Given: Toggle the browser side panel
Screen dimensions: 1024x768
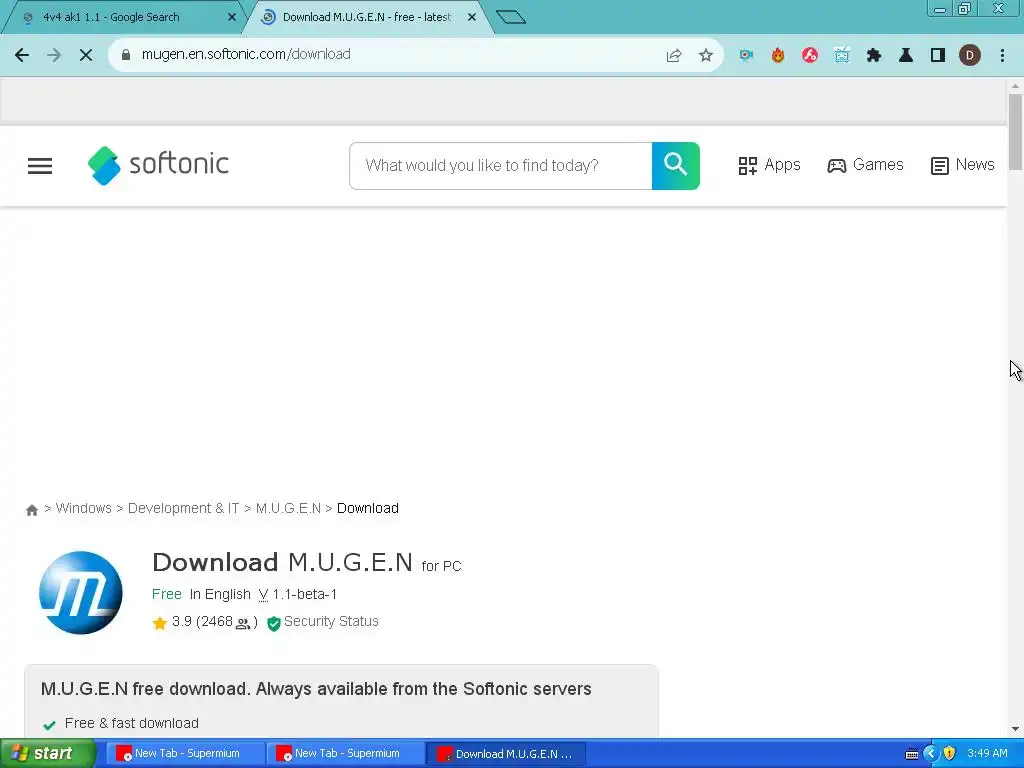Looking at the screenshot, I should [938, 56].
